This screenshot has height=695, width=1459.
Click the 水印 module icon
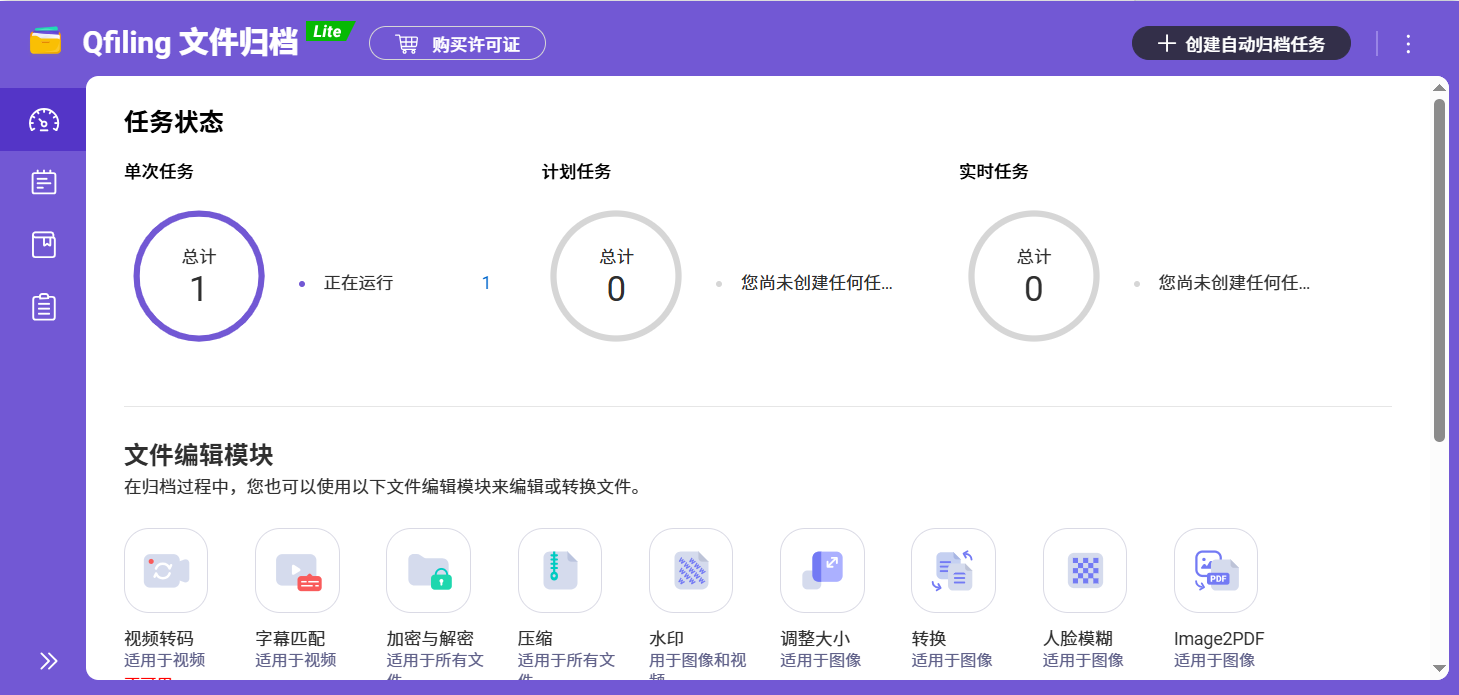click(x=691, y=570)
